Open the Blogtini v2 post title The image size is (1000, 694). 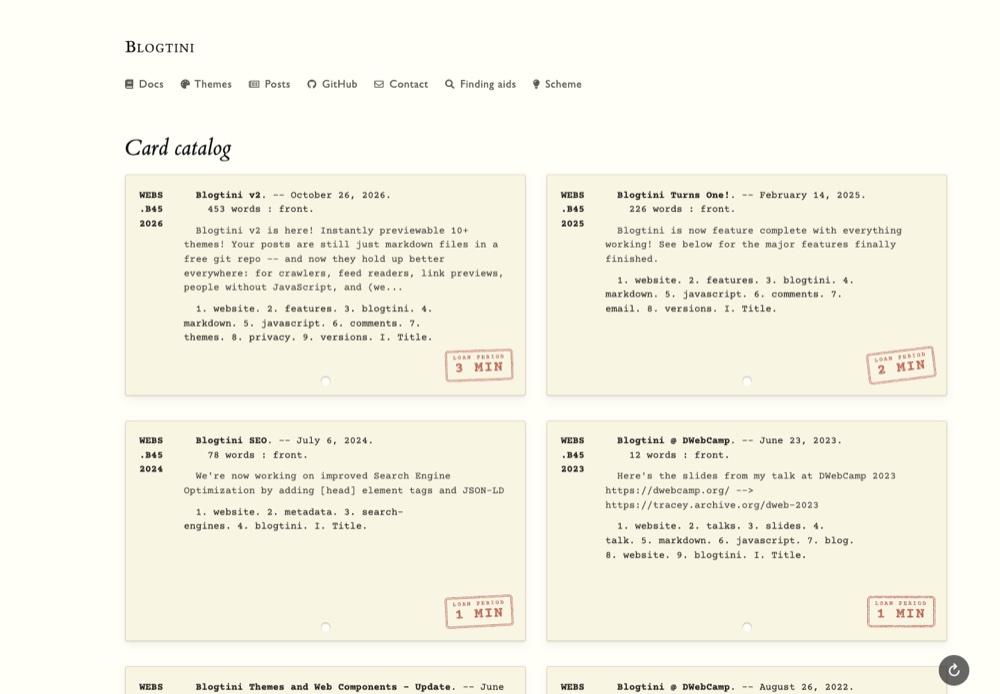(x=230, y=195)
